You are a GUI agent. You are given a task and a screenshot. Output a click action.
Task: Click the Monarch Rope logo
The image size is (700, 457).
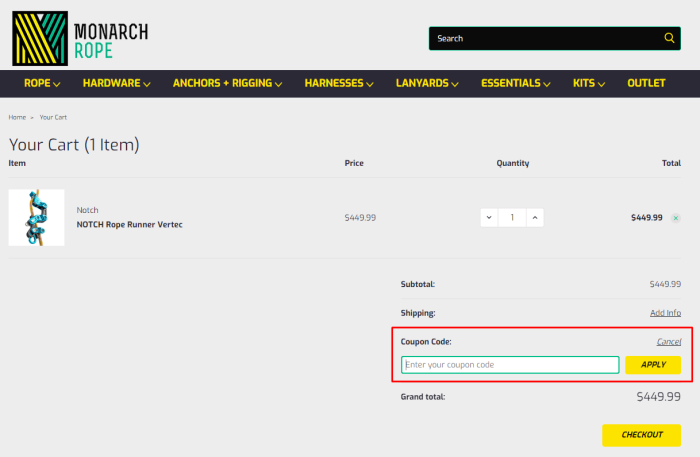coord(80,39)
